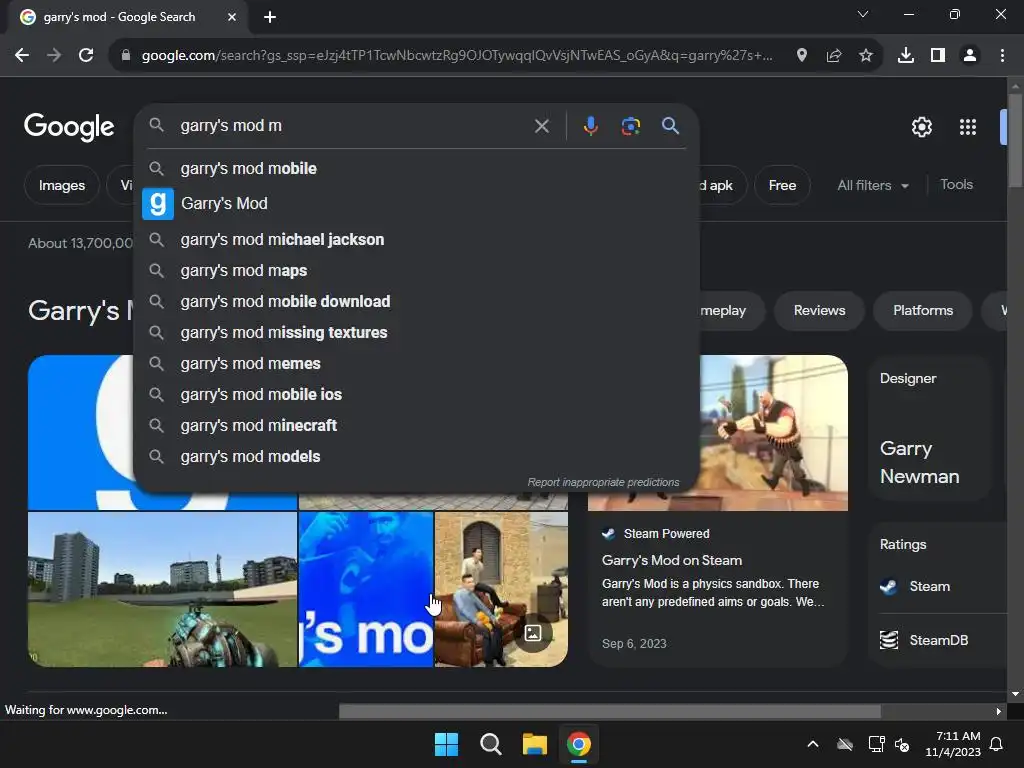Open the Google apps grid

point(968,127)
